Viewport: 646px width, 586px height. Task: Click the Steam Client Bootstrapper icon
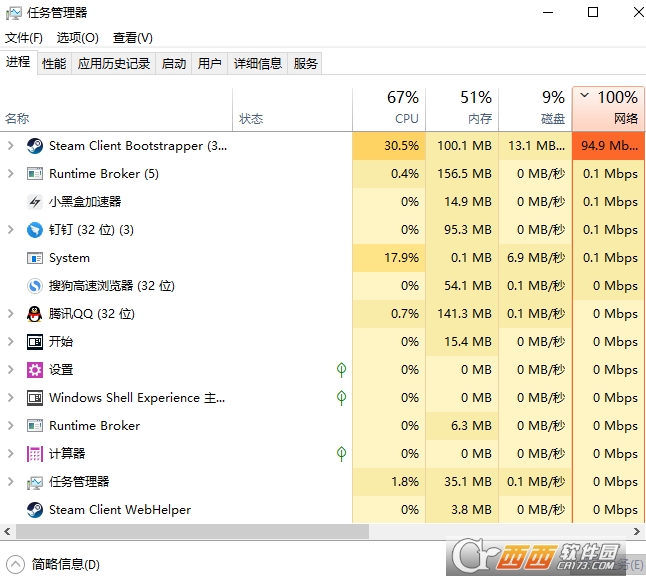click(35, 145)
